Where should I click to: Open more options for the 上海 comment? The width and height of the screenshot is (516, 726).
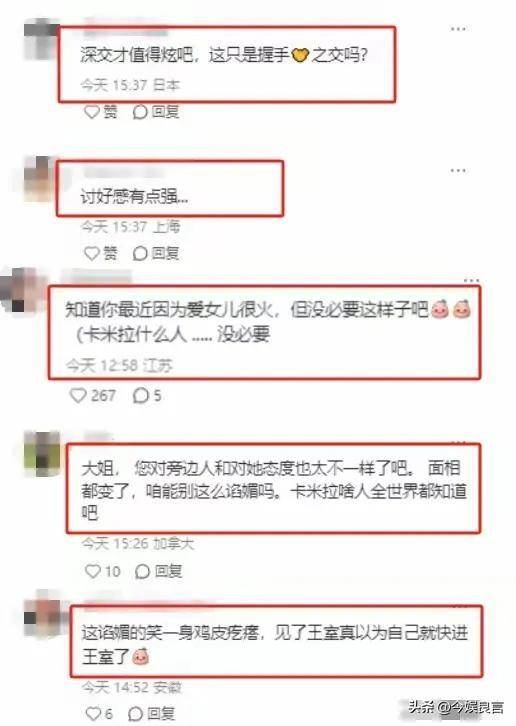click(458, 171)
